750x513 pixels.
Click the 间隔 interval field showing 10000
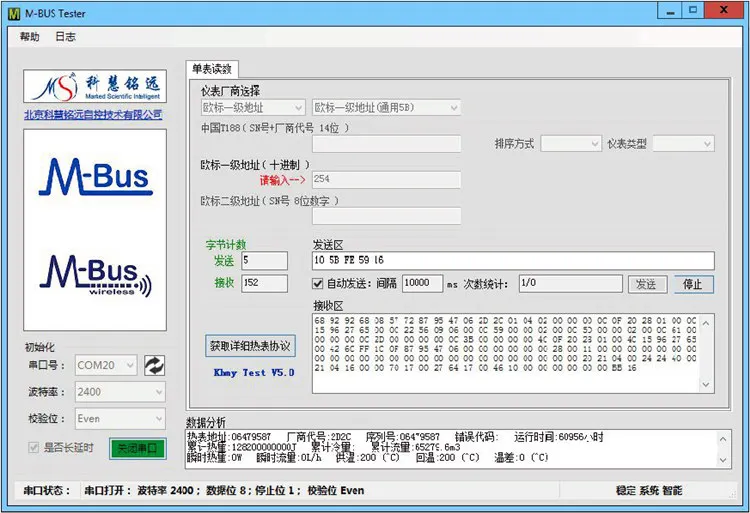[422, 284]
